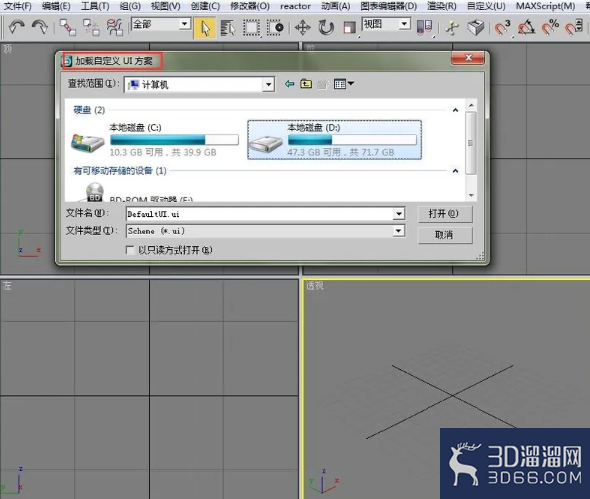The width and height of the screenshot is (590, 499).
Task: Toggle the Keyboard Shortcut Override icon
Action: [x=476, y=28]
